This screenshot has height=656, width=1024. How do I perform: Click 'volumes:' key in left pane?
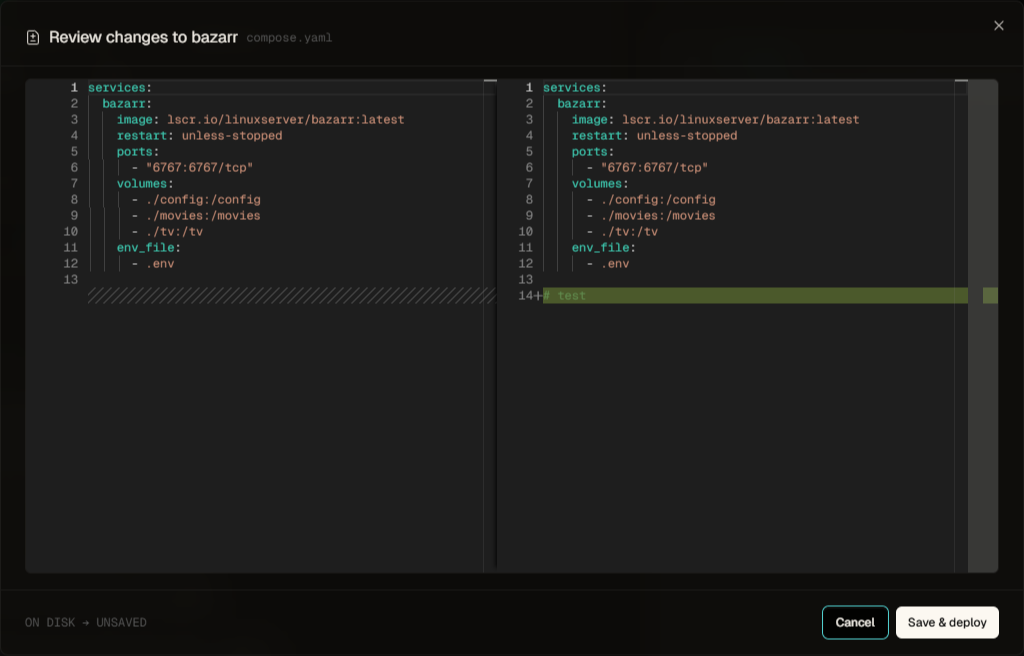(145, 184)
